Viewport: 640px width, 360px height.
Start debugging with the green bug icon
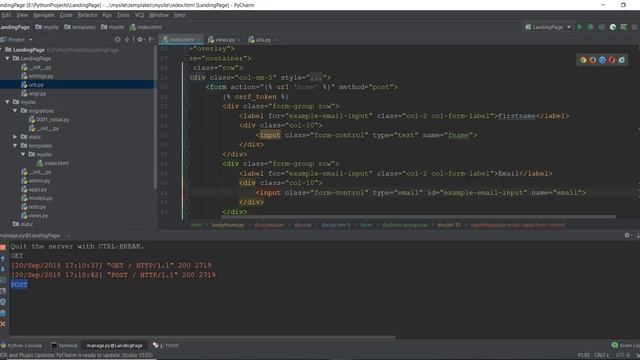(x=590, y=27)
